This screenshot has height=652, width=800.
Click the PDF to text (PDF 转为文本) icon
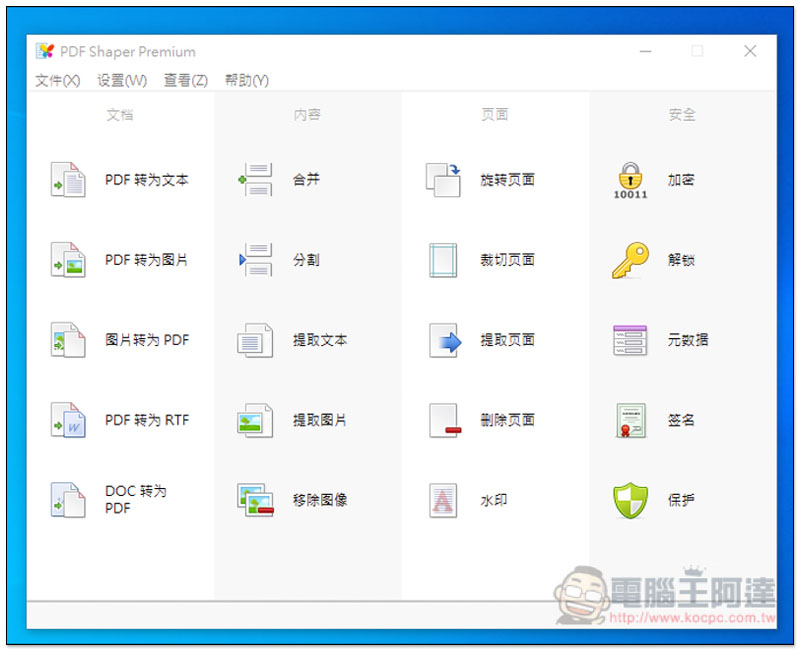tap(68, 180)
